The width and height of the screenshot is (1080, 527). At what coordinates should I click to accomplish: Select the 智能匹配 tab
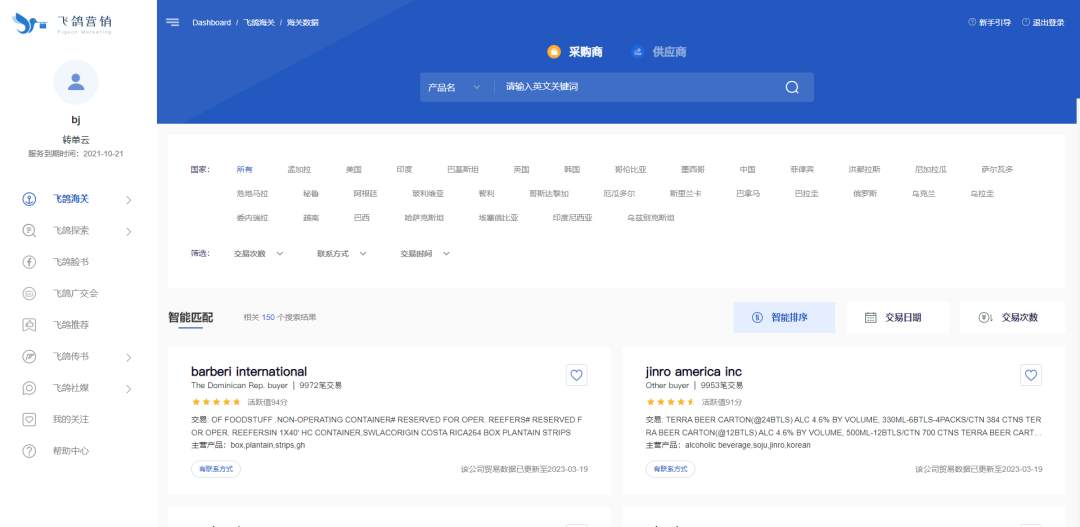(x=191, y=318)
